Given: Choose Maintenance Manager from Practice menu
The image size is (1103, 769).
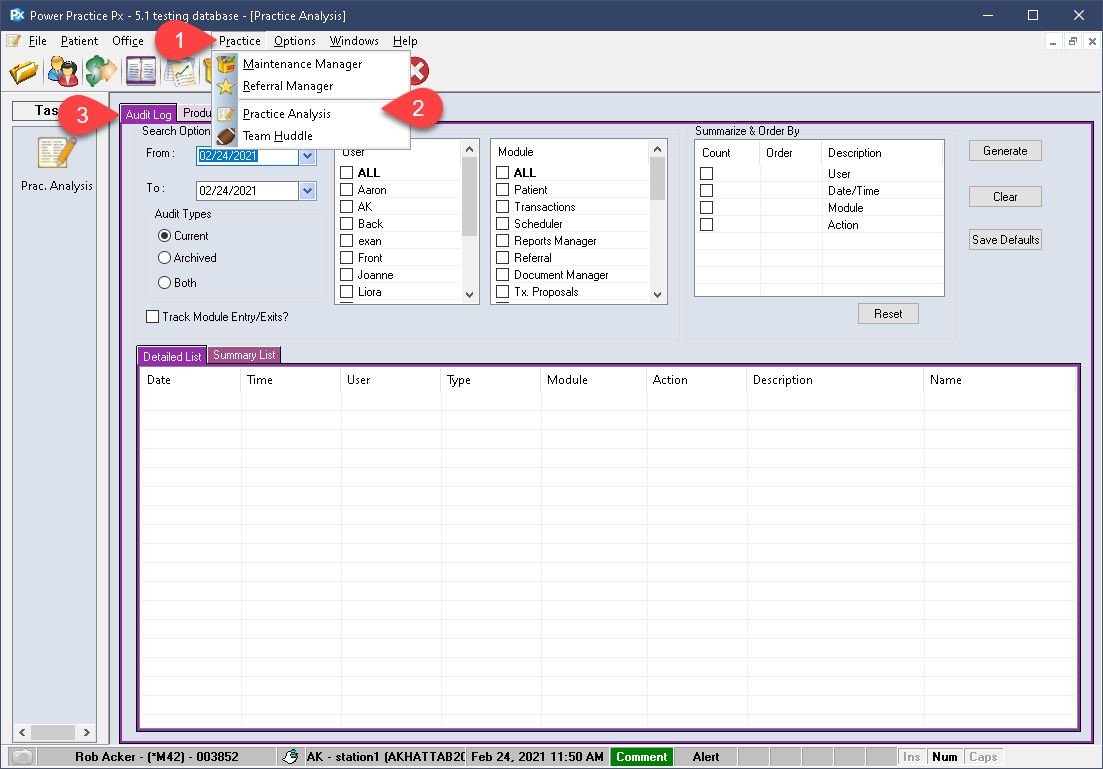Looking at the screenshot, I should pyautogui.click(x=302, y=64).
